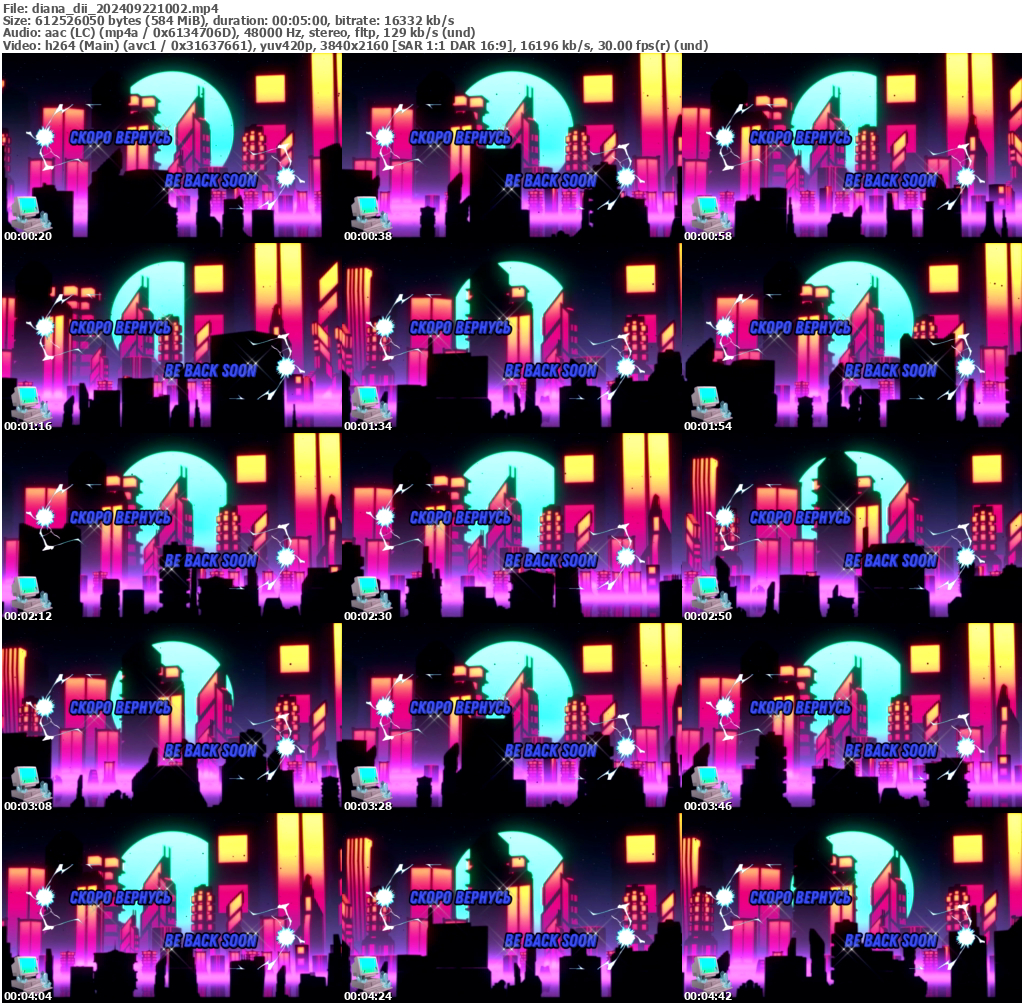Select the frame at 00:00:38
Image resolution: width=1024 pixels, height=1003 pixels.
coord(511,147)
